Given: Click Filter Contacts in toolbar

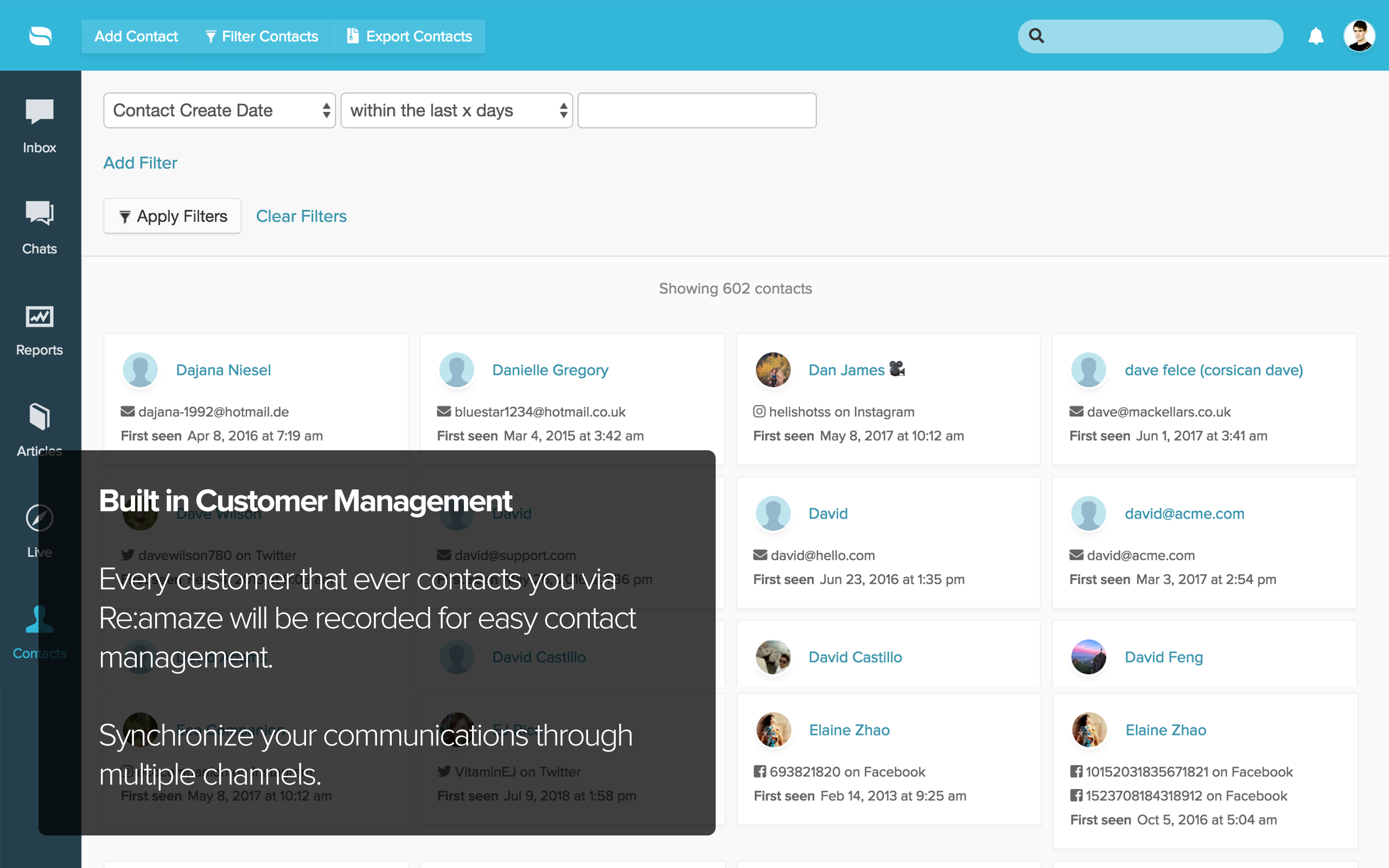Looking at the screenshot, I should click(261, 36).
